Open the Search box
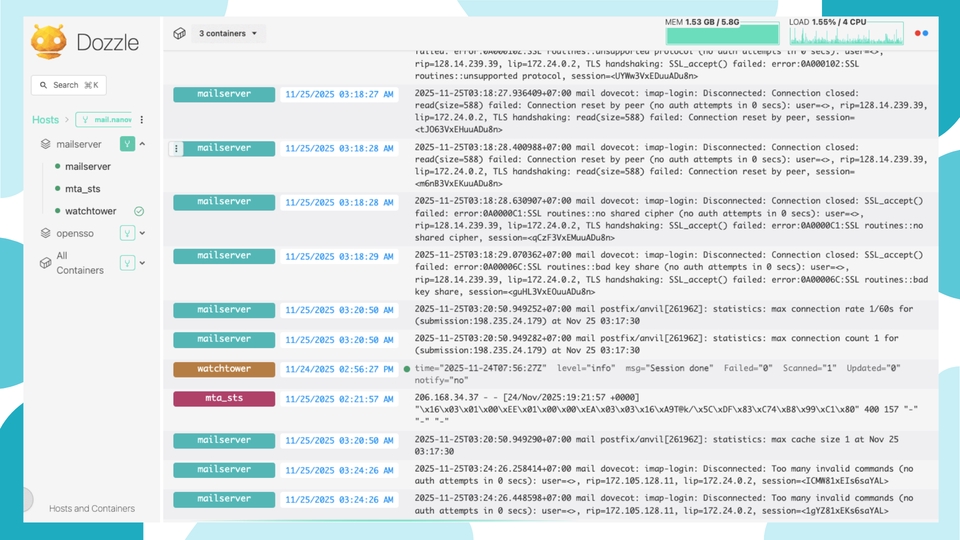This screenshot has width=960, height=540. 69,85
